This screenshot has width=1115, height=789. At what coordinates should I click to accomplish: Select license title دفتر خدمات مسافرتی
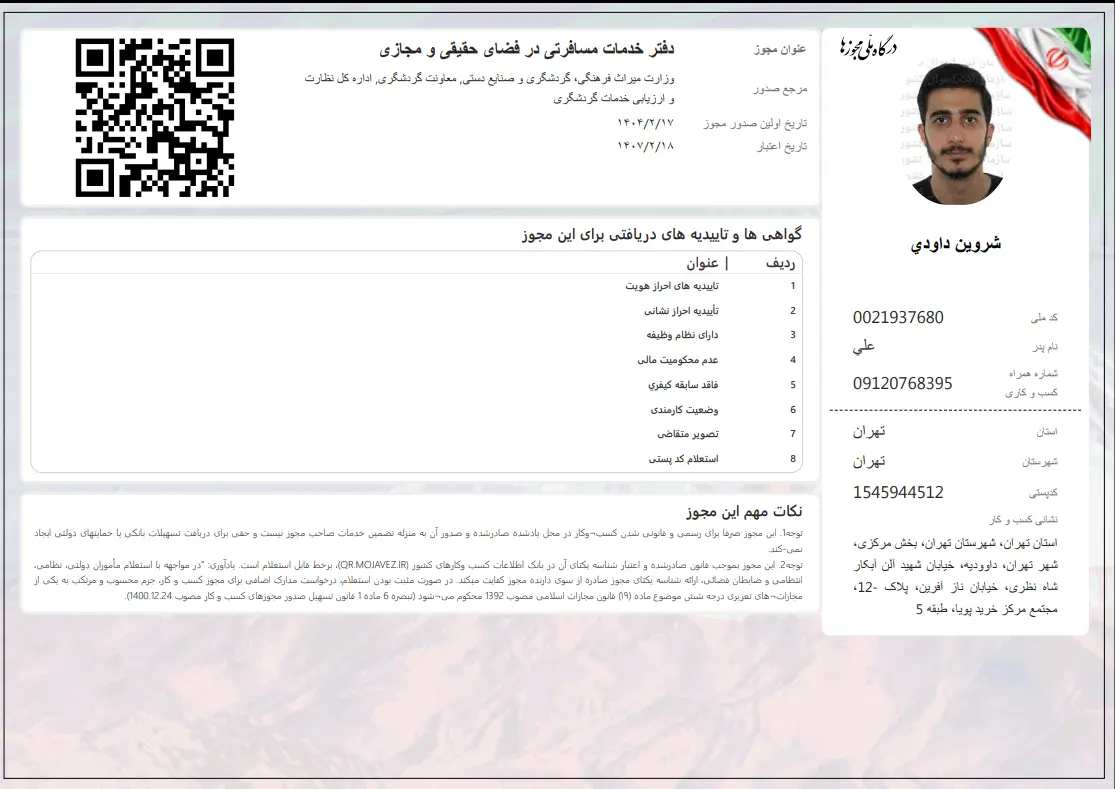point(526,49)
